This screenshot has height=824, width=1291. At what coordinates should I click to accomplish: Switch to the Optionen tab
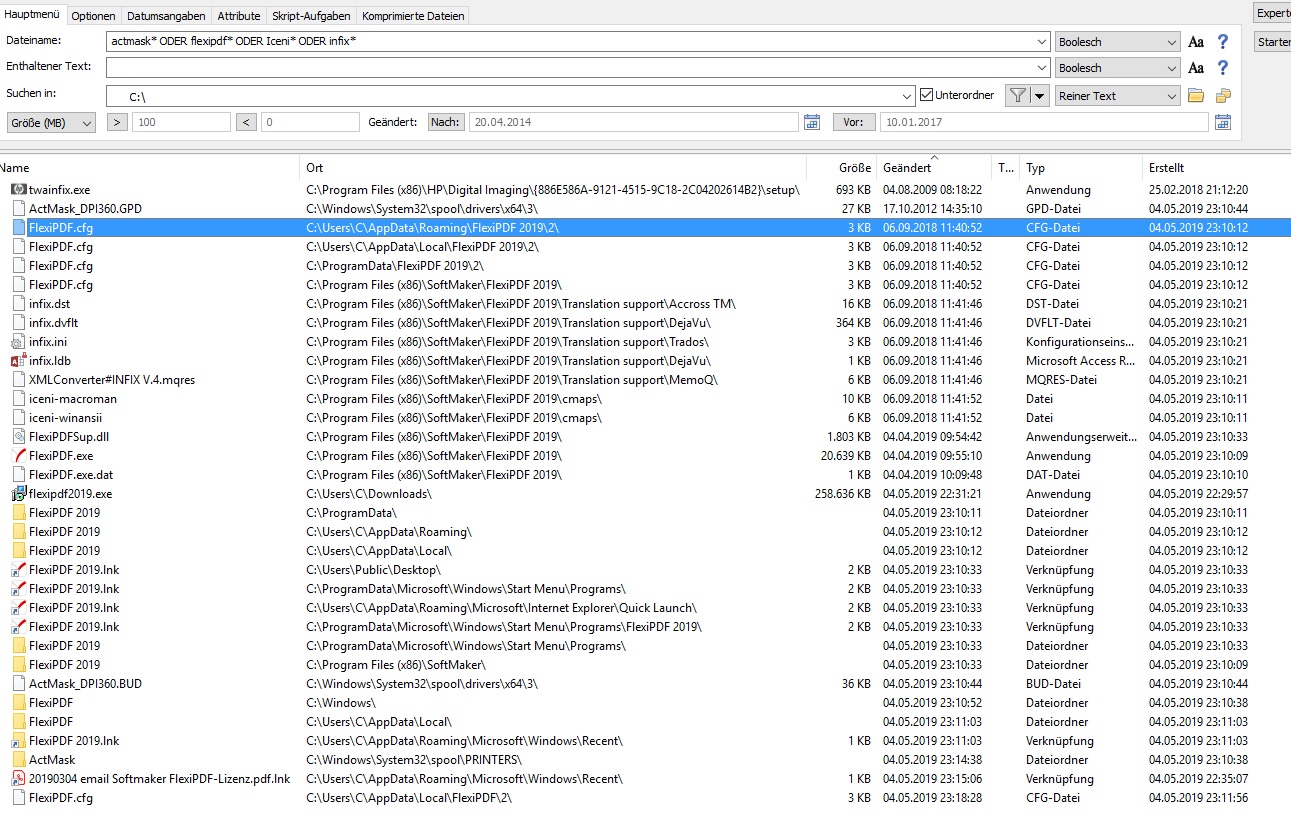pyautogui.click(x=93, y=16)
